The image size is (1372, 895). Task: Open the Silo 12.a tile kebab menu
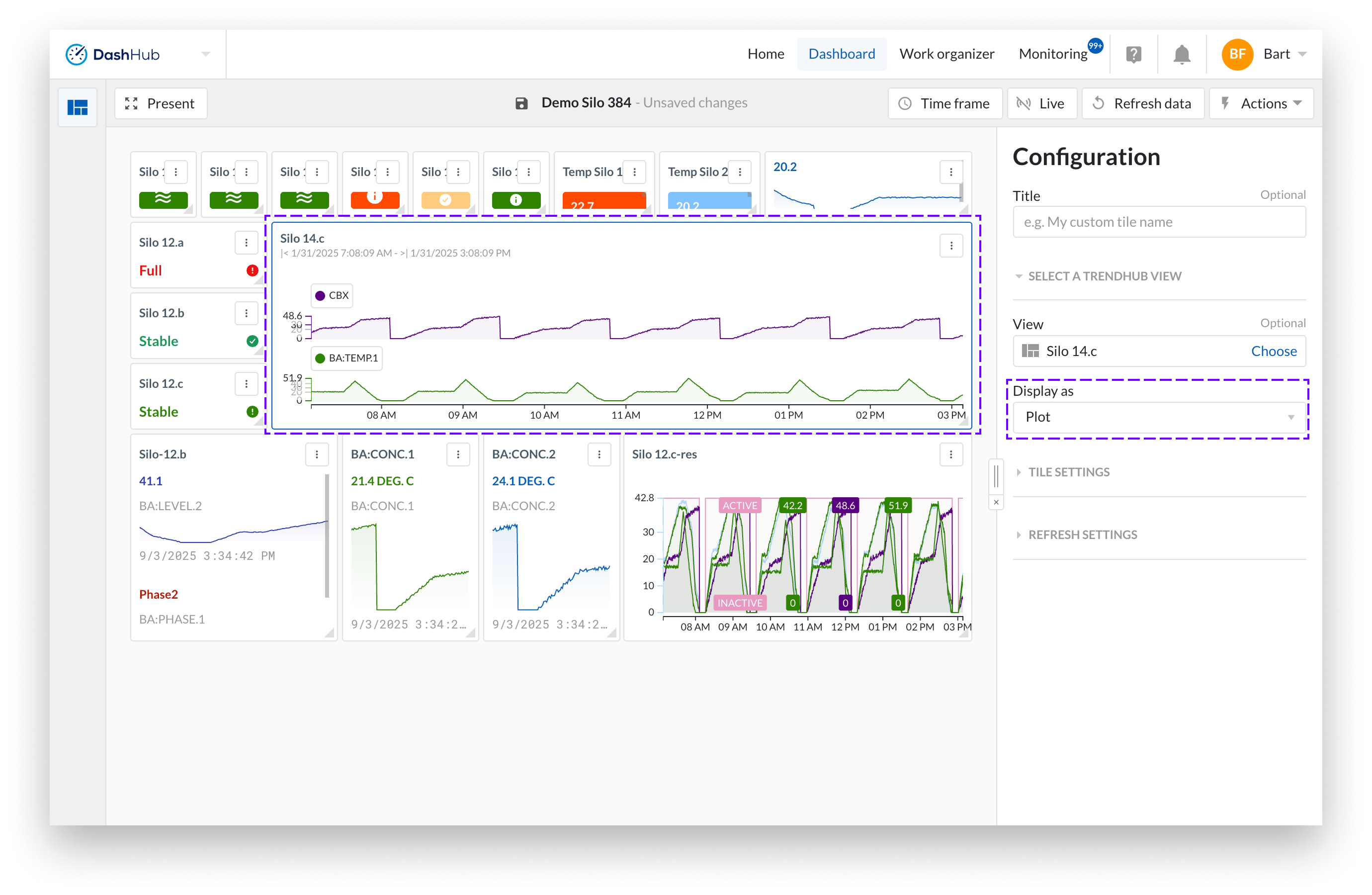(246, 243)
